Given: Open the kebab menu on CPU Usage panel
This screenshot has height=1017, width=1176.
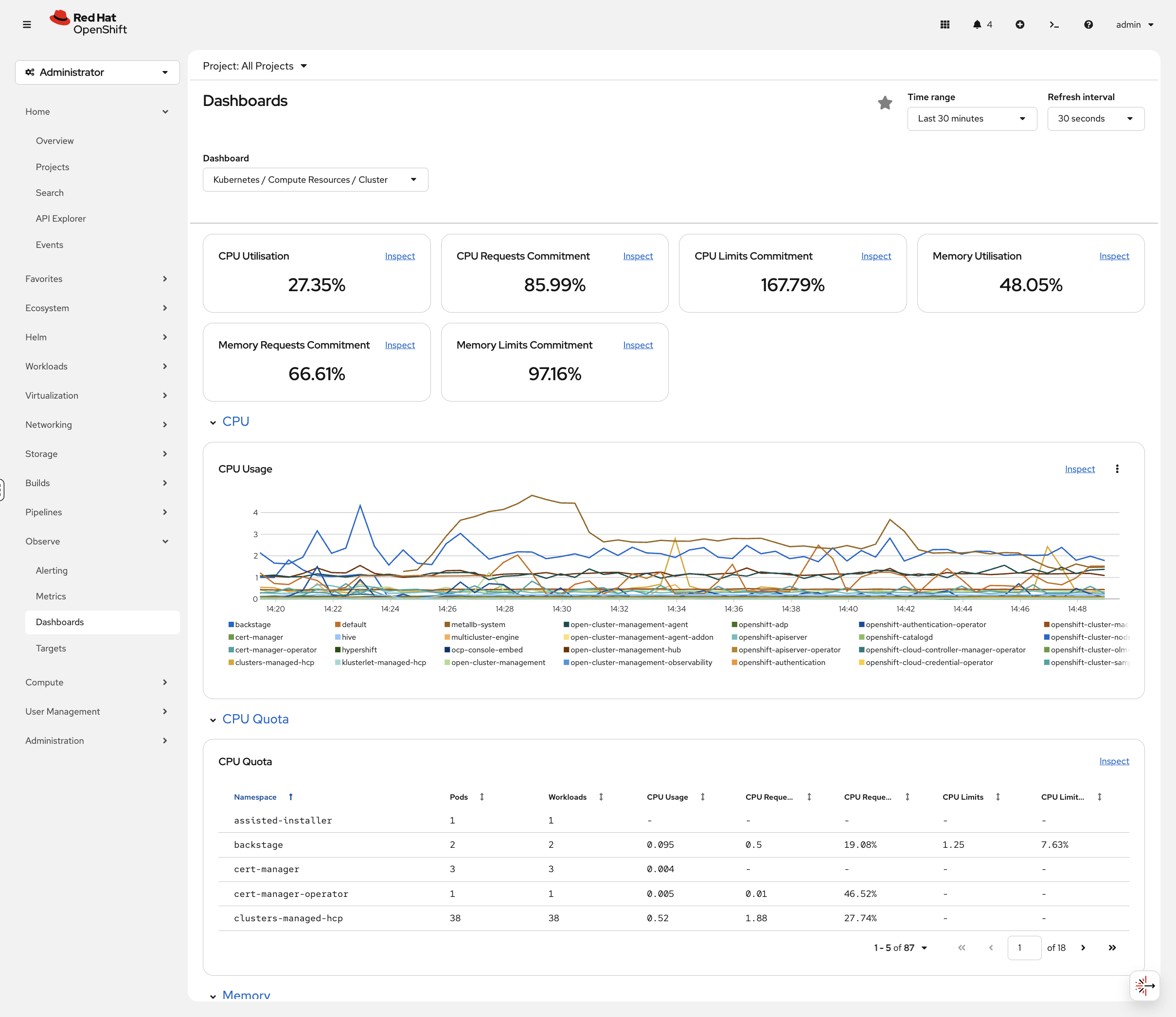Looking at the screenshot, I should (x=1117, y=469).
